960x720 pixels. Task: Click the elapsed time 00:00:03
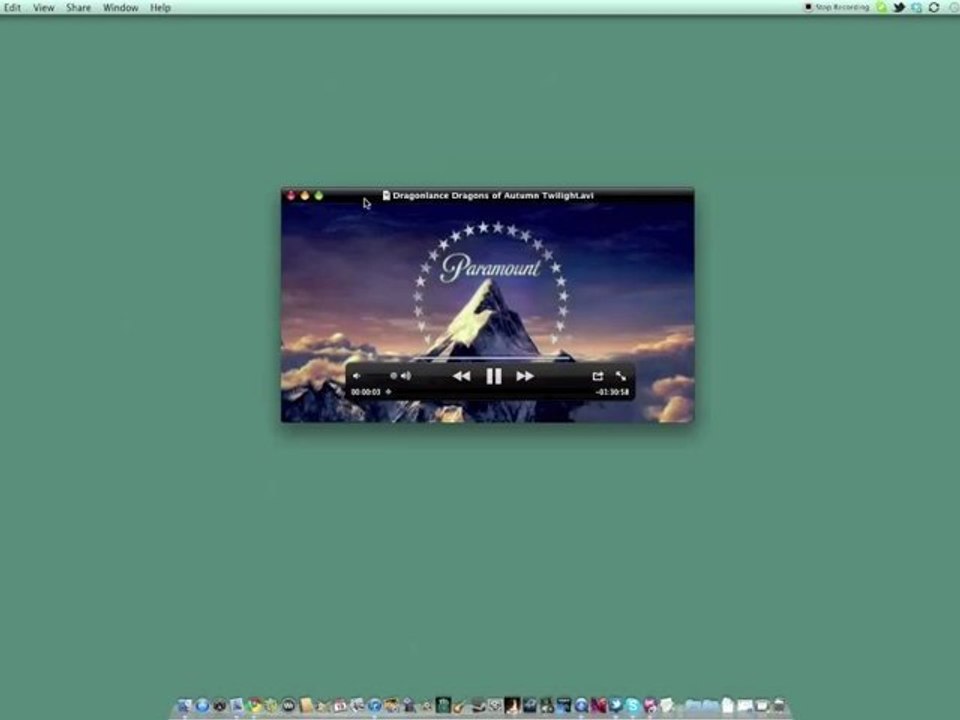click(366, 392)
